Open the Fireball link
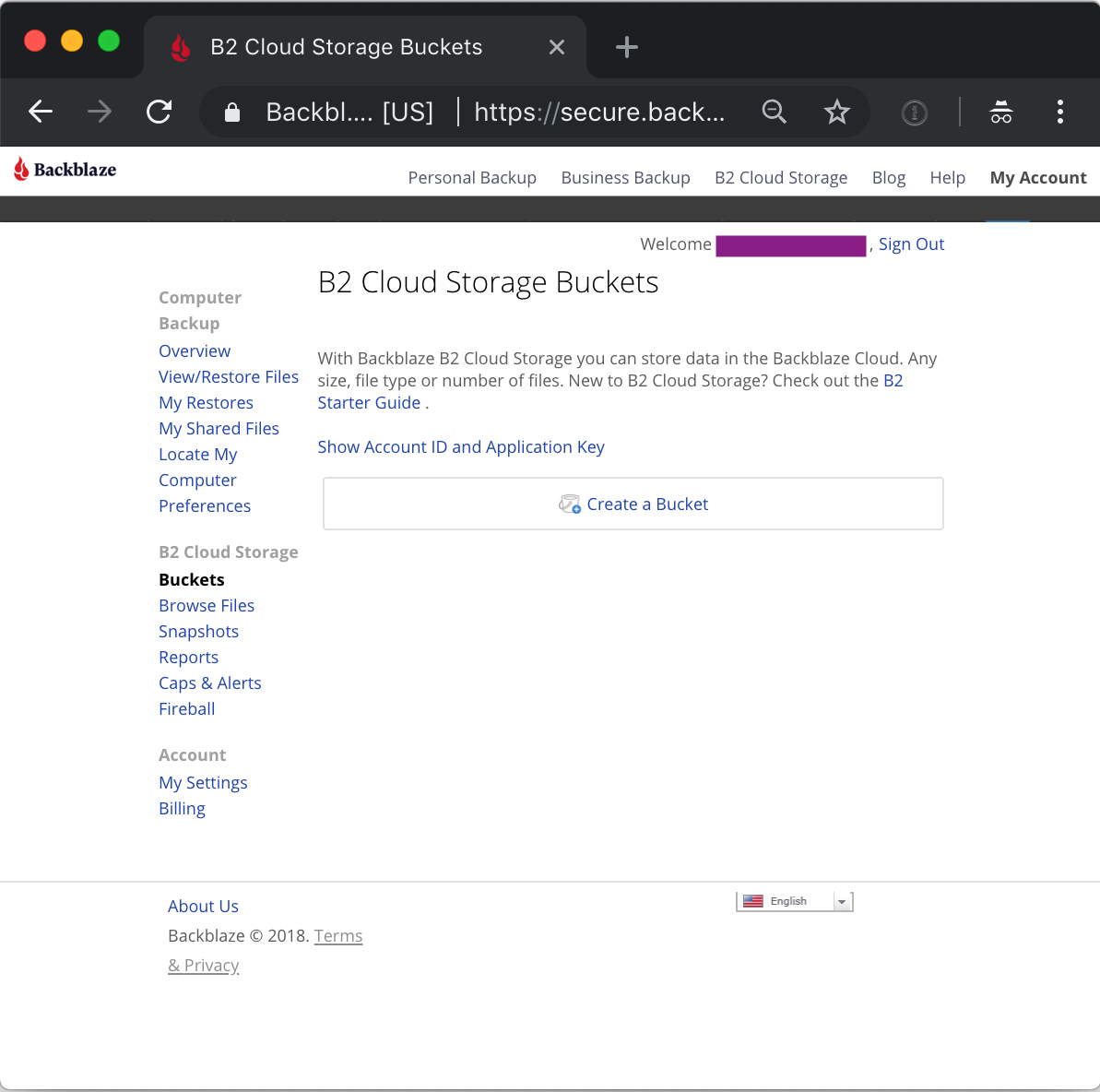 coord(186,709)
